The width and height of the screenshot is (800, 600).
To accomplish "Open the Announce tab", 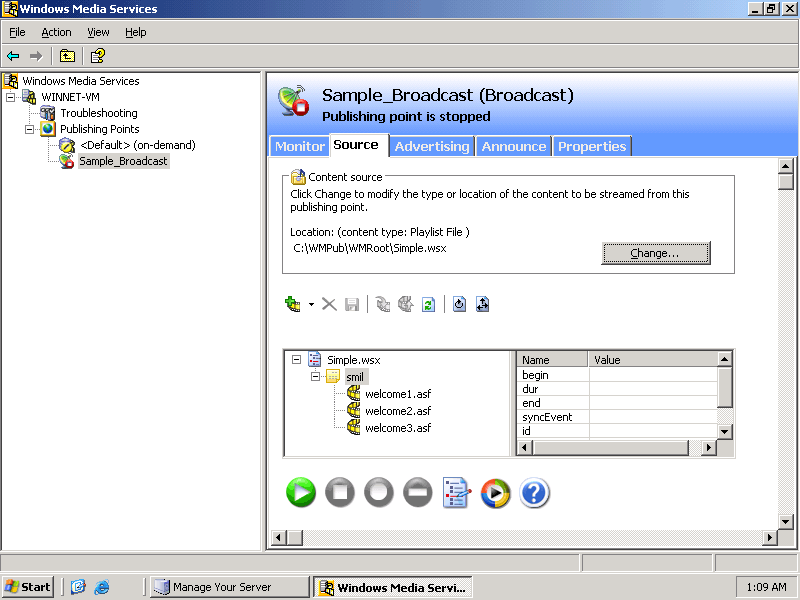I will pyautogui.click(x=514, y=146).
